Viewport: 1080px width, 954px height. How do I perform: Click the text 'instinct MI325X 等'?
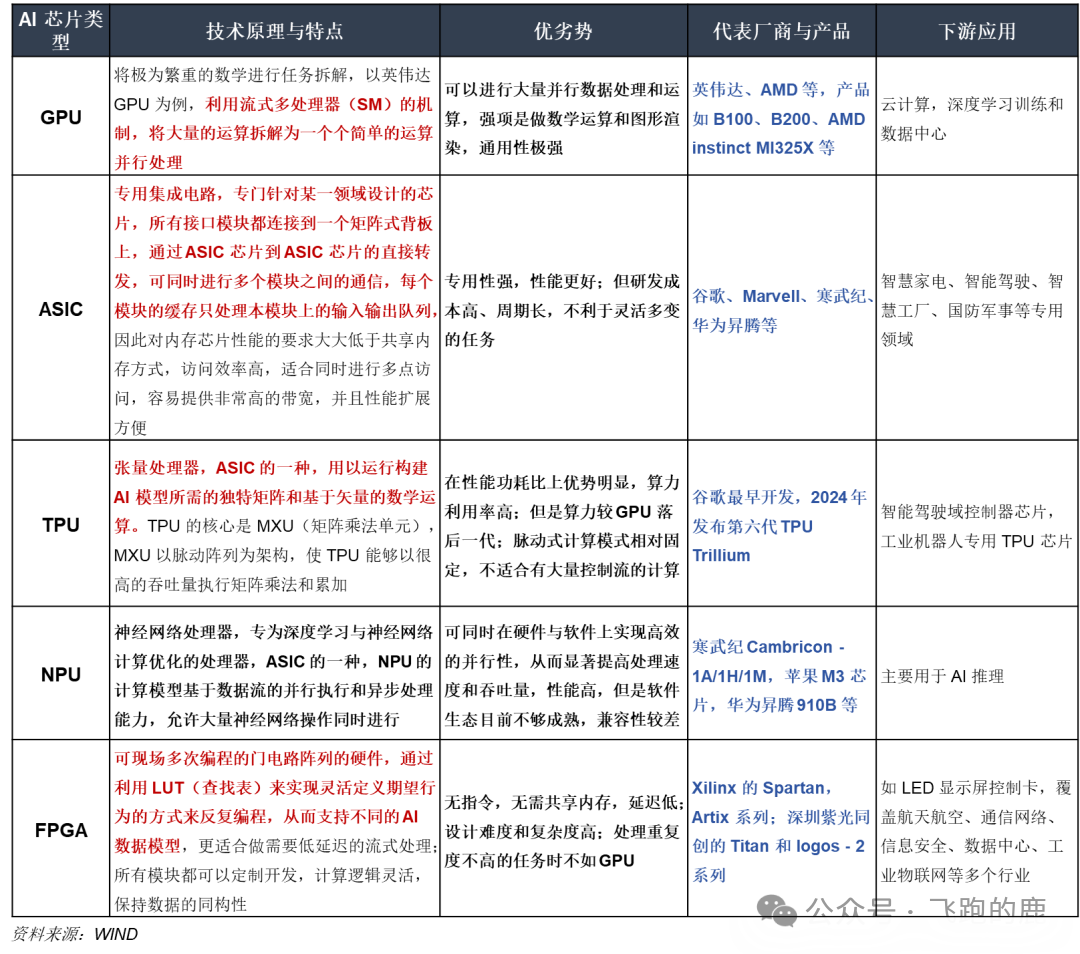(x=763, y=147)
